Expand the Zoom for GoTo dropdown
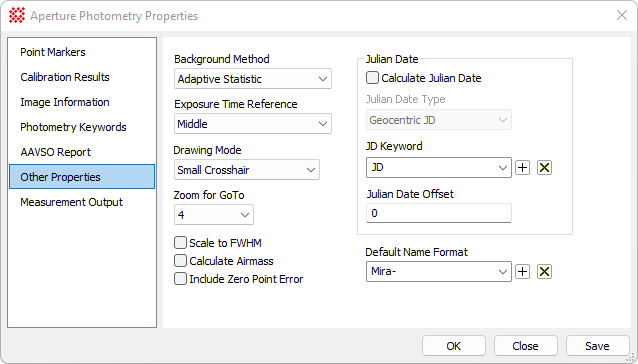The image size is (638, 364). (x=214, y=215)
